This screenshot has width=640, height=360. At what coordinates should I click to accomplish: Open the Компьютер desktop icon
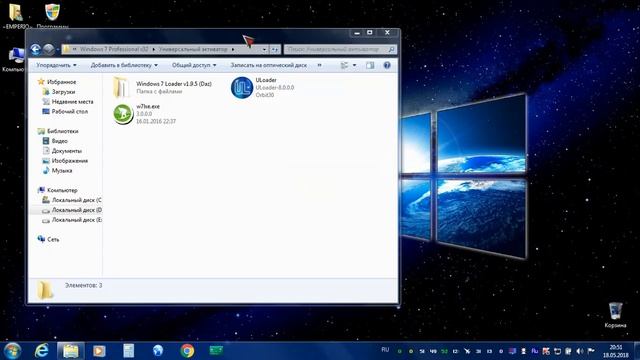(x=15, y=60)
